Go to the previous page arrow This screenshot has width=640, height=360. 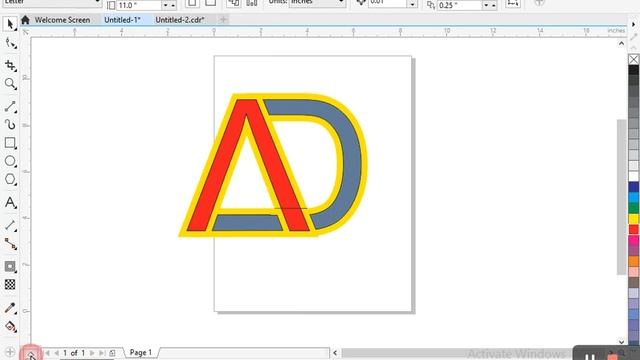[x=56, y=353]
